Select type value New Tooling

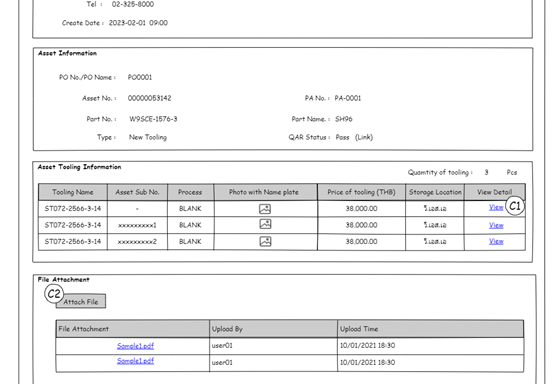click(148, 137)
